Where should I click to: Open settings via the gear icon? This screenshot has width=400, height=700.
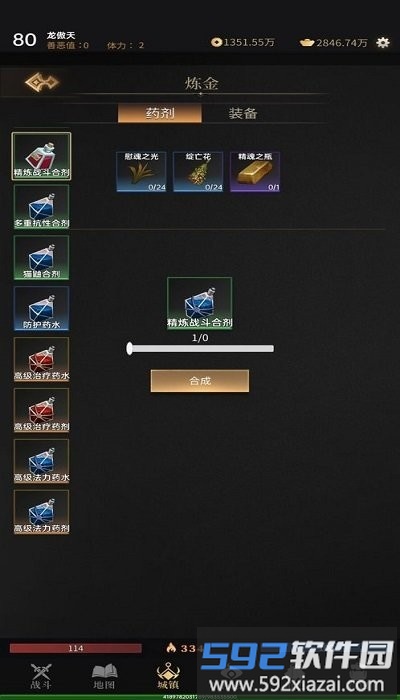[x=383, y=42]
